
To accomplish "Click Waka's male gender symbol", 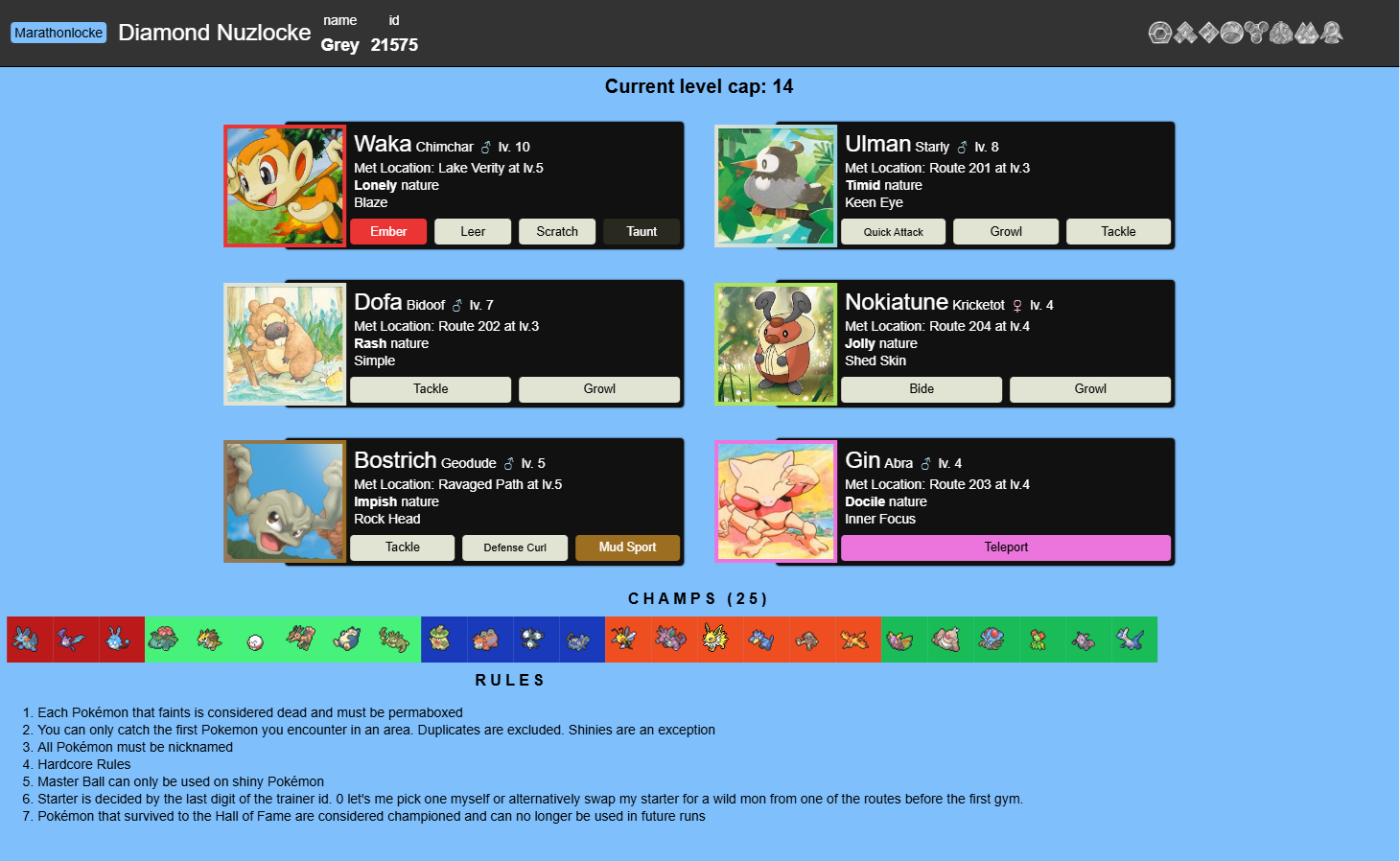I will (x=486, y=147).
